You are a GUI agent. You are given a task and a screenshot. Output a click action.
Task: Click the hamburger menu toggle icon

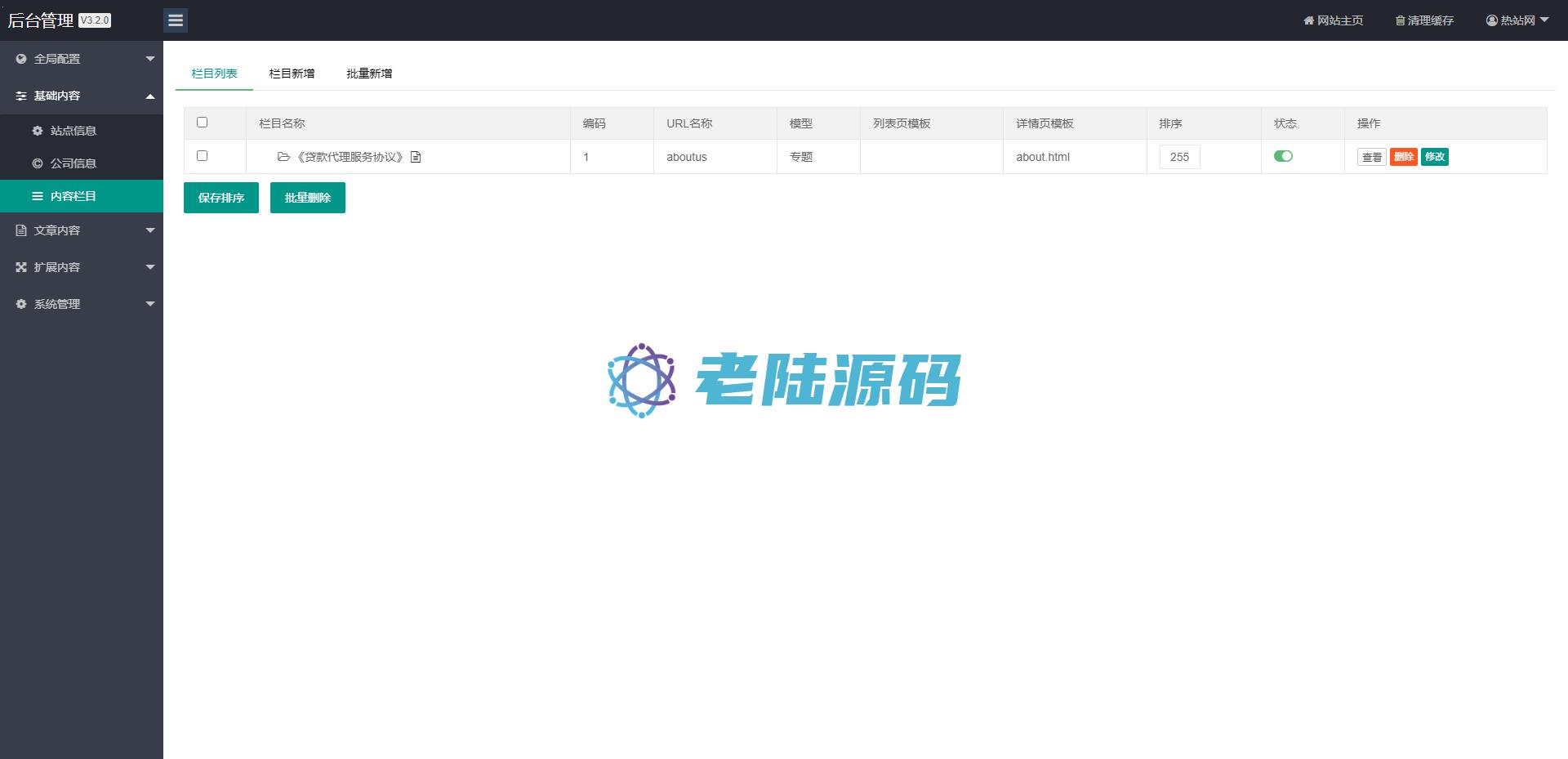[x=176, y=20]
